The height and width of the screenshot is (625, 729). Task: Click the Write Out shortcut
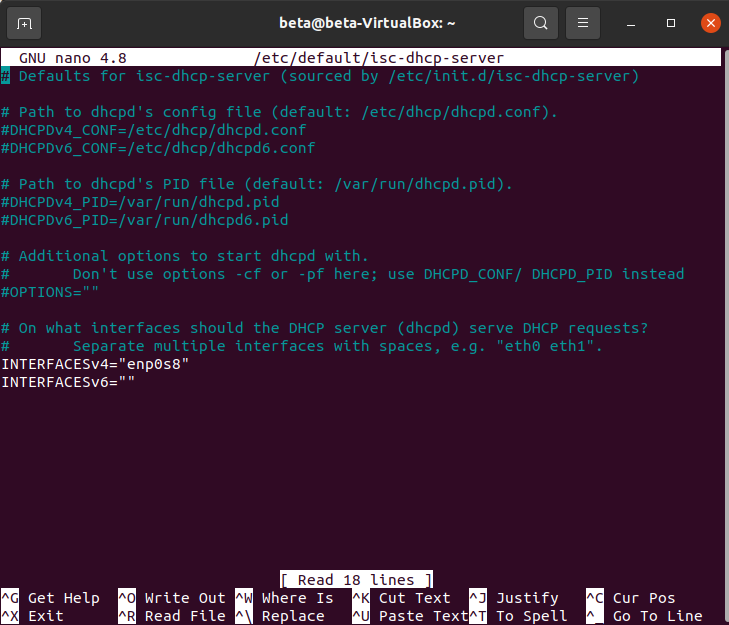(x=185, y=598)
